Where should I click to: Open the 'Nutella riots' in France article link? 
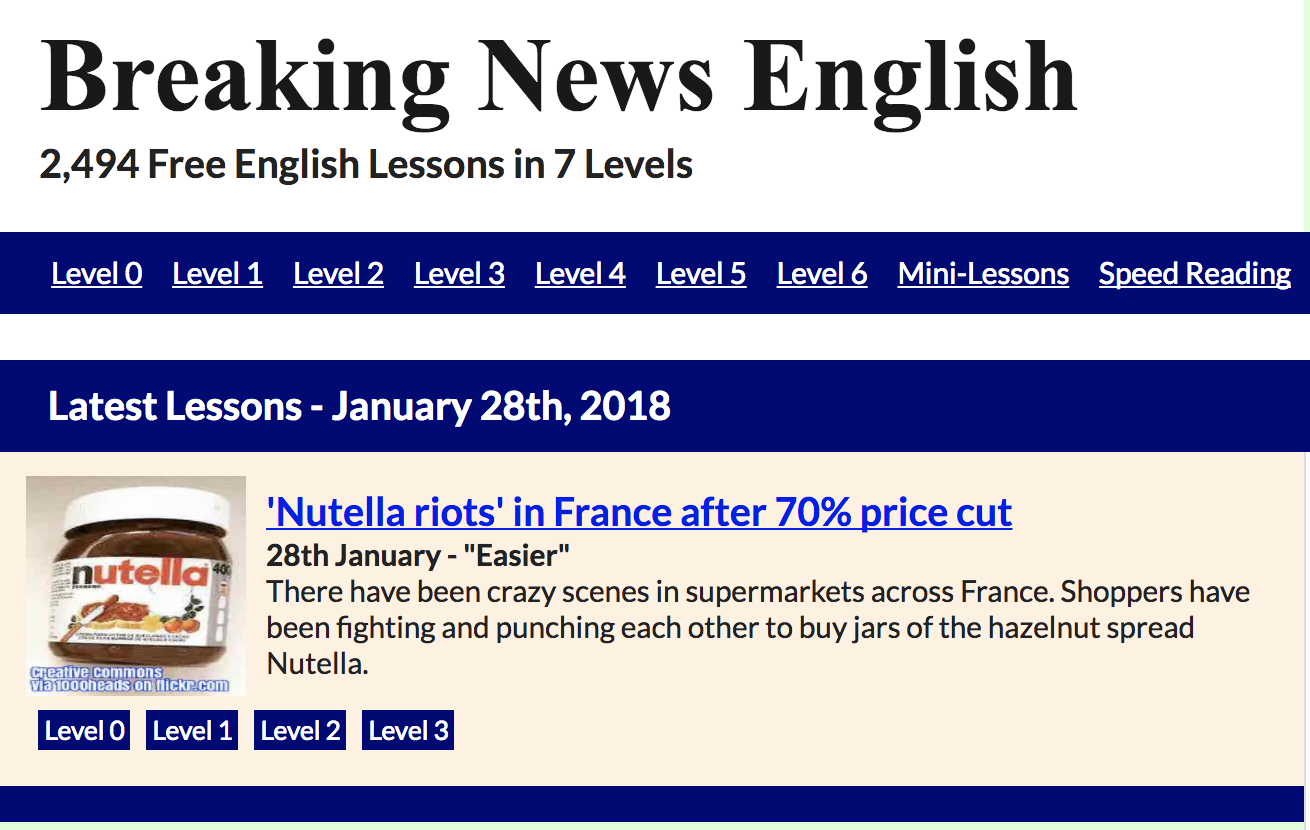639,512
